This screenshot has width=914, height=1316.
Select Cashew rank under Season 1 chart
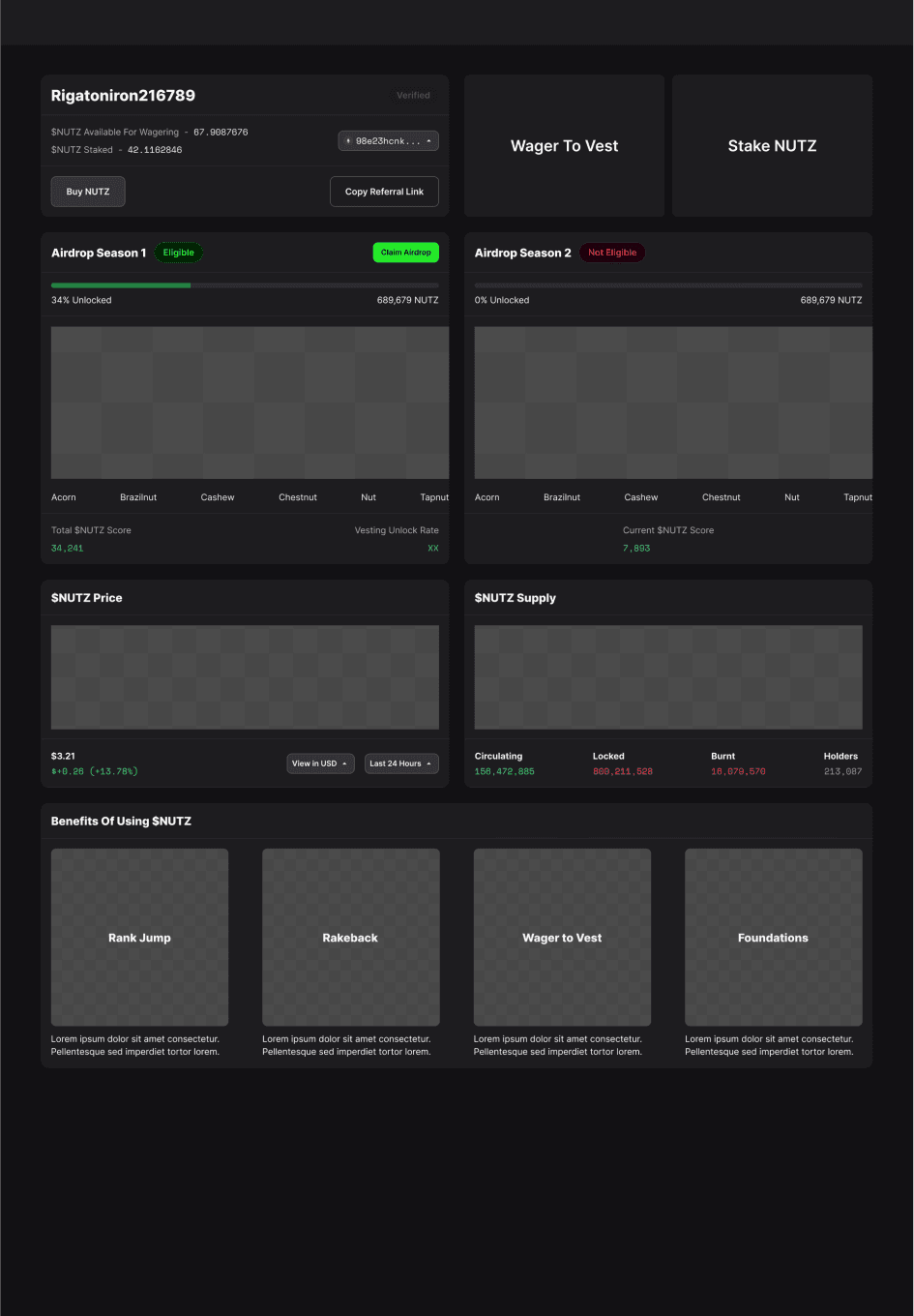click(x=218, y=497)
